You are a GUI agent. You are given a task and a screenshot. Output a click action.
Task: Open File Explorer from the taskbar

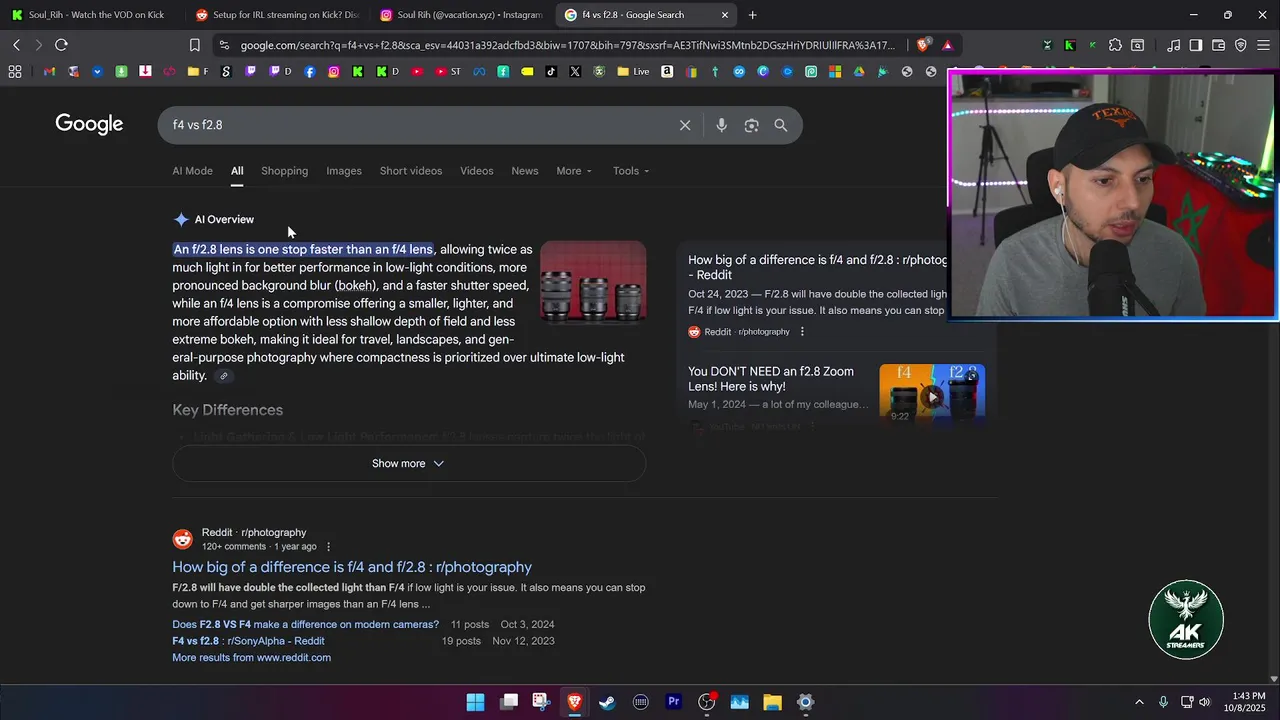click(772, 702)
